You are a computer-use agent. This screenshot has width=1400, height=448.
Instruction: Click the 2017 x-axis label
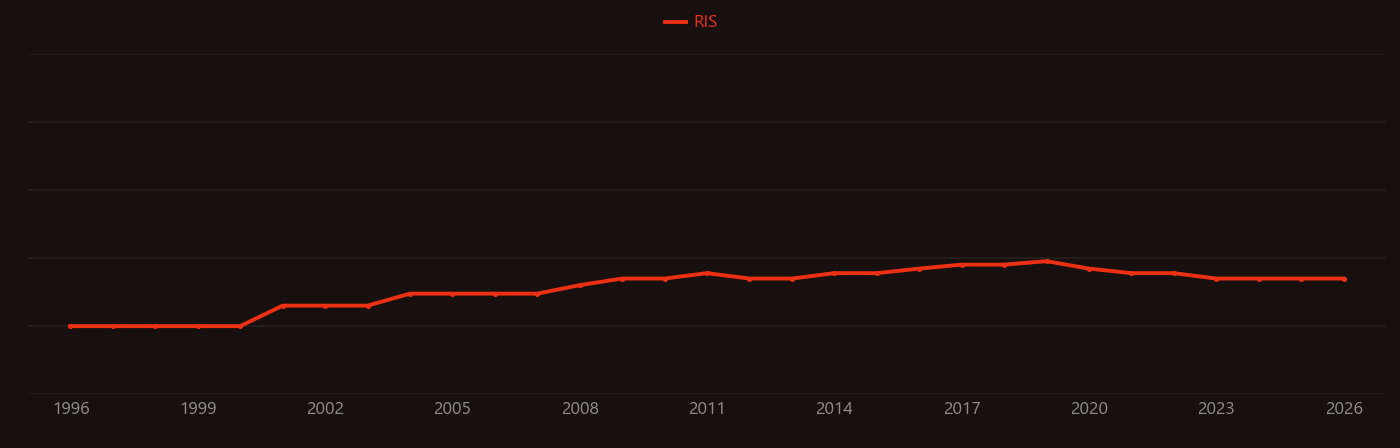tap(962, 409)
